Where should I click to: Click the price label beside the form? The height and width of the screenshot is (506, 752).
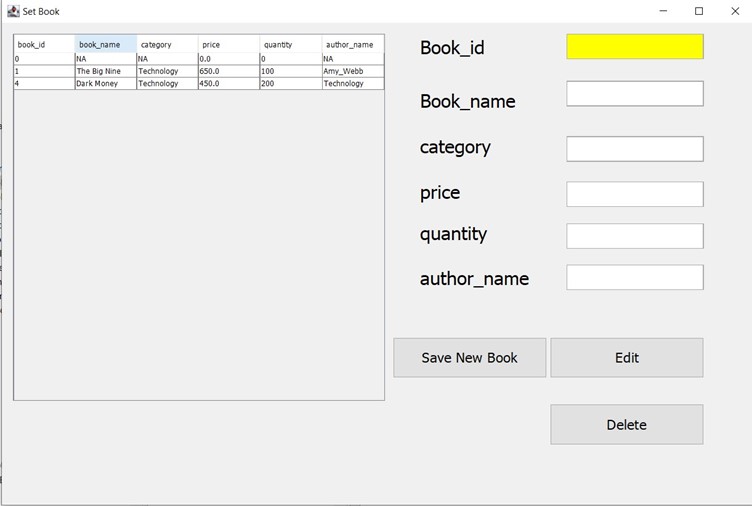(440, 193)
